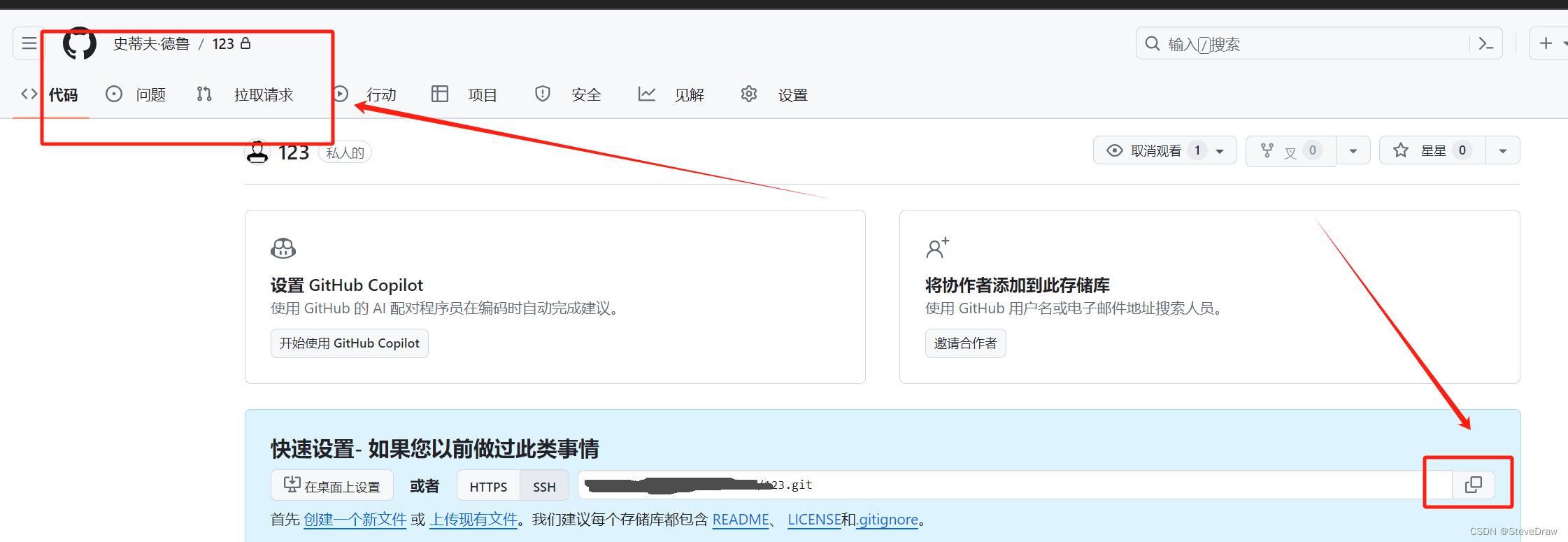Click the add-collaborator person icon
This screenshot has height=542, width=1568.
pos(938,248)
